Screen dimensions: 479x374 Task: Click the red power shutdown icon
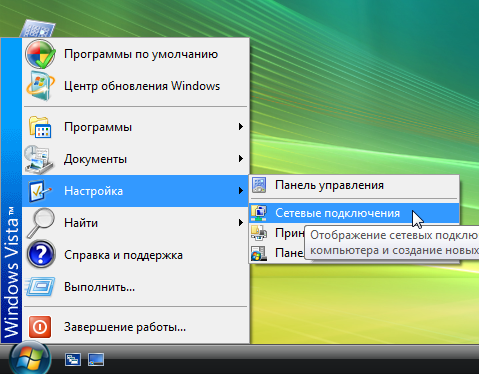[40, 327]
